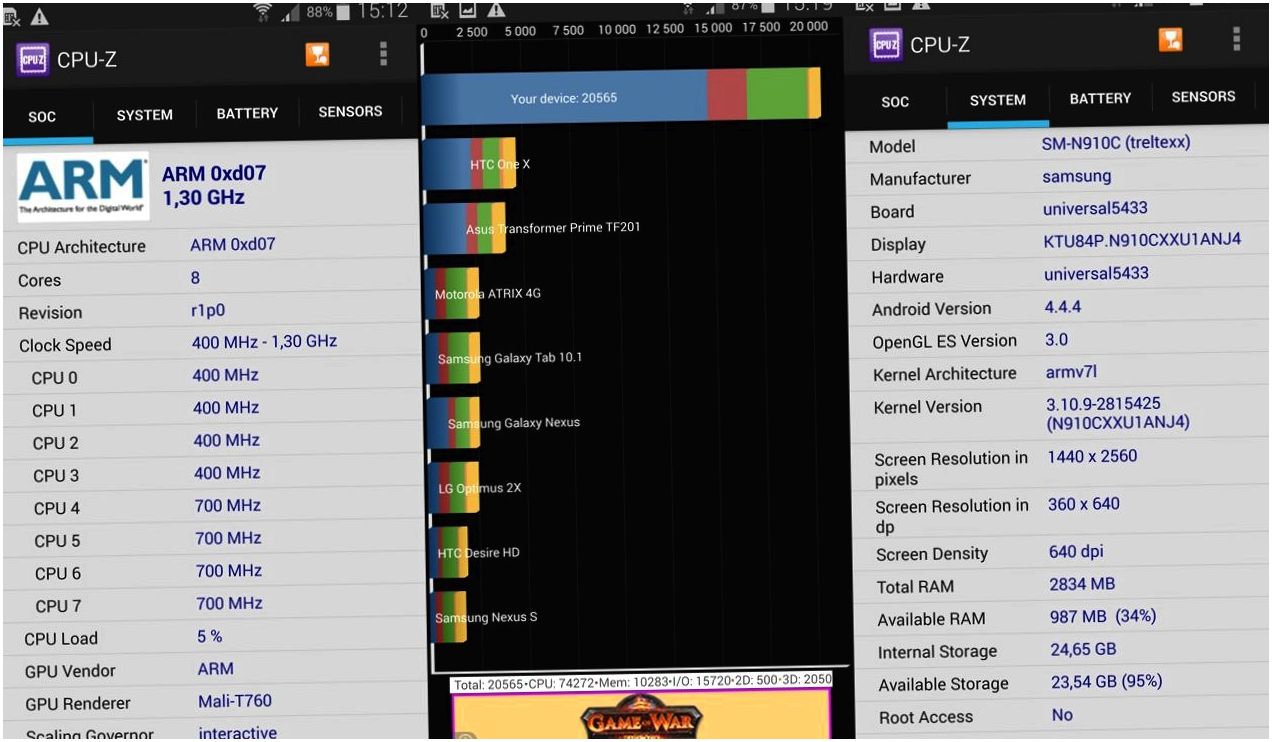Select the Samsung Galaxy Tab 10.1 bar
The image size is (1272, 742).
(x=453, y=358)
